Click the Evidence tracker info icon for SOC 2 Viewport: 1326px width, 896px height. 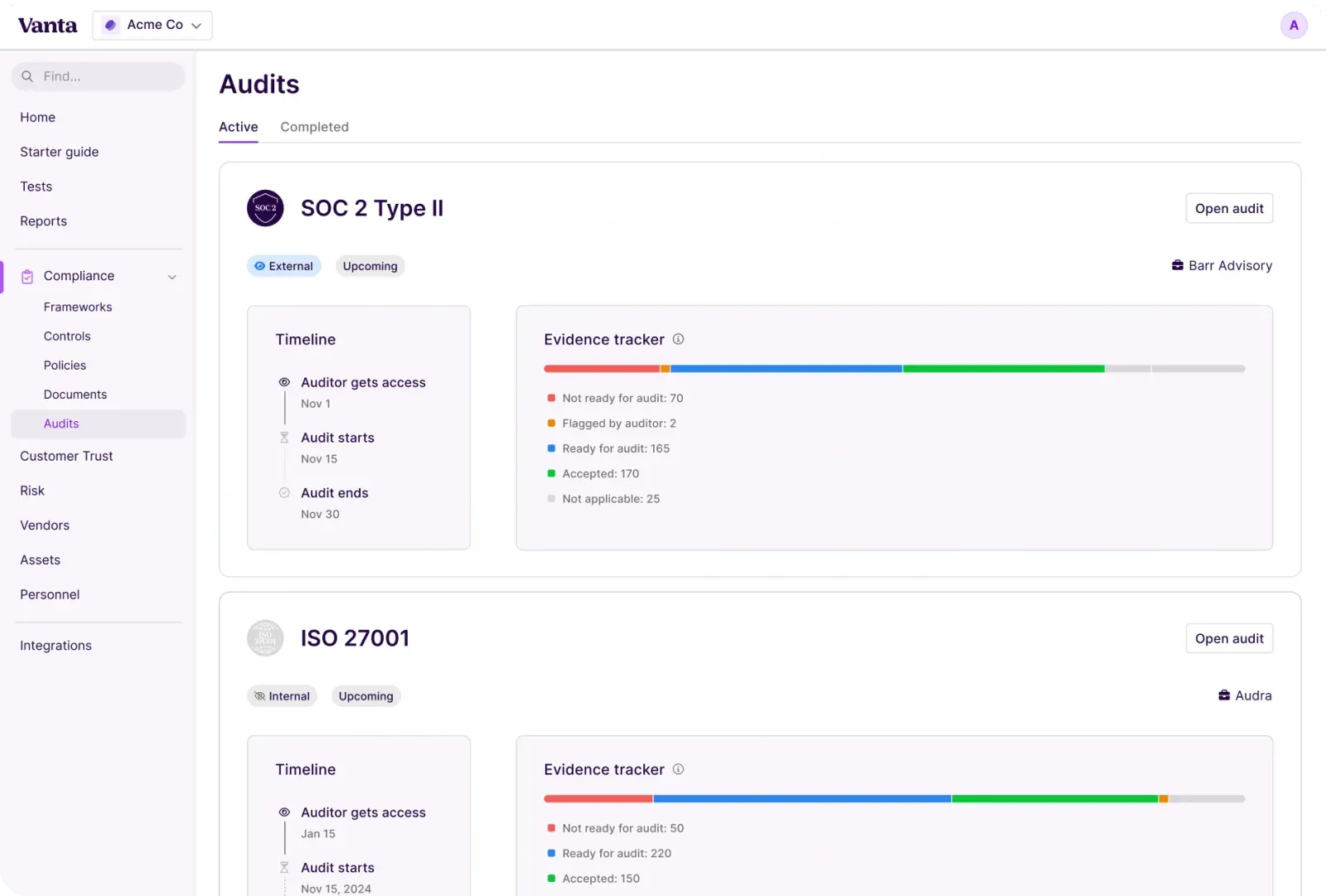pyautogui.click(x=678, y=339)
